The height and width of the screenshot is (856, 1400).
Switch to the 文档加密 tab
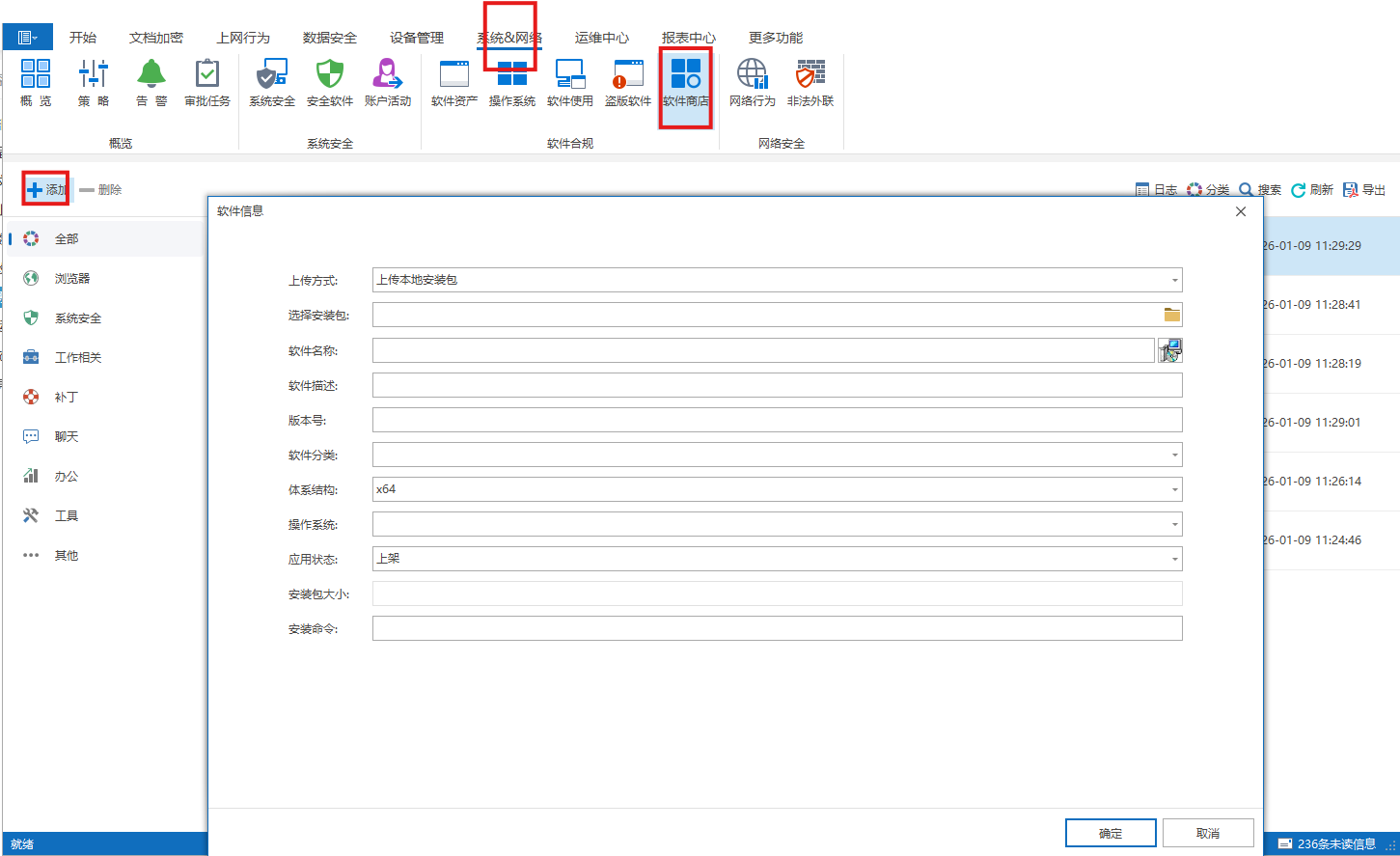pyautogui.click(x=156, y=38)
